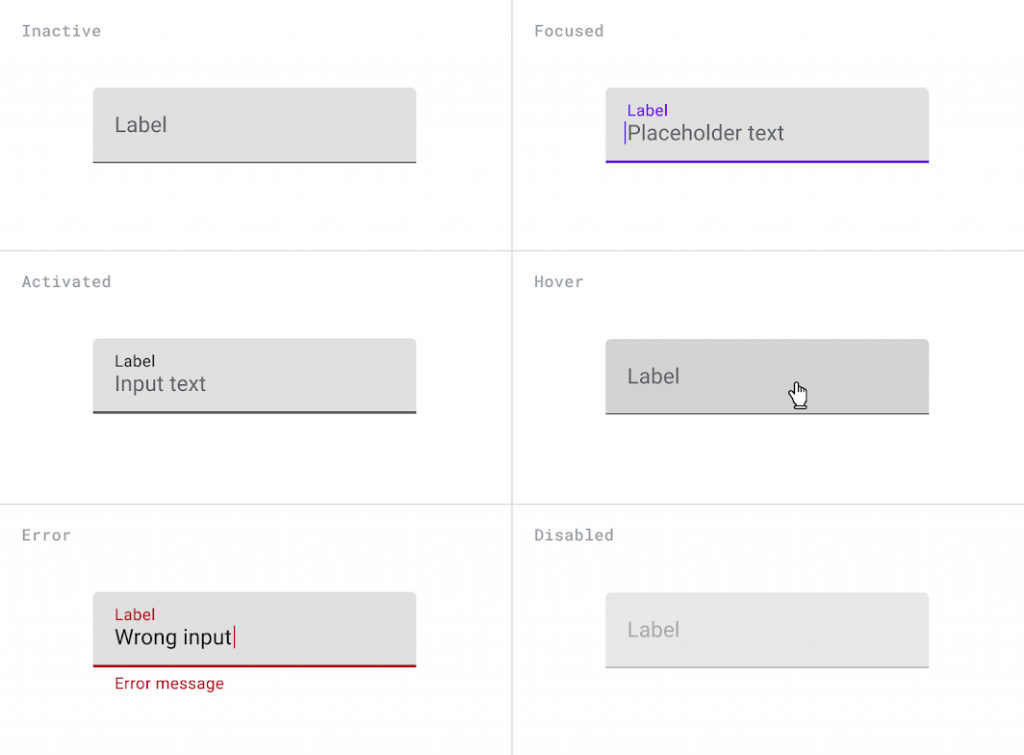1024x755 pixels.
Task: Select the "Inactive" section heading
Action: (61, 31)
